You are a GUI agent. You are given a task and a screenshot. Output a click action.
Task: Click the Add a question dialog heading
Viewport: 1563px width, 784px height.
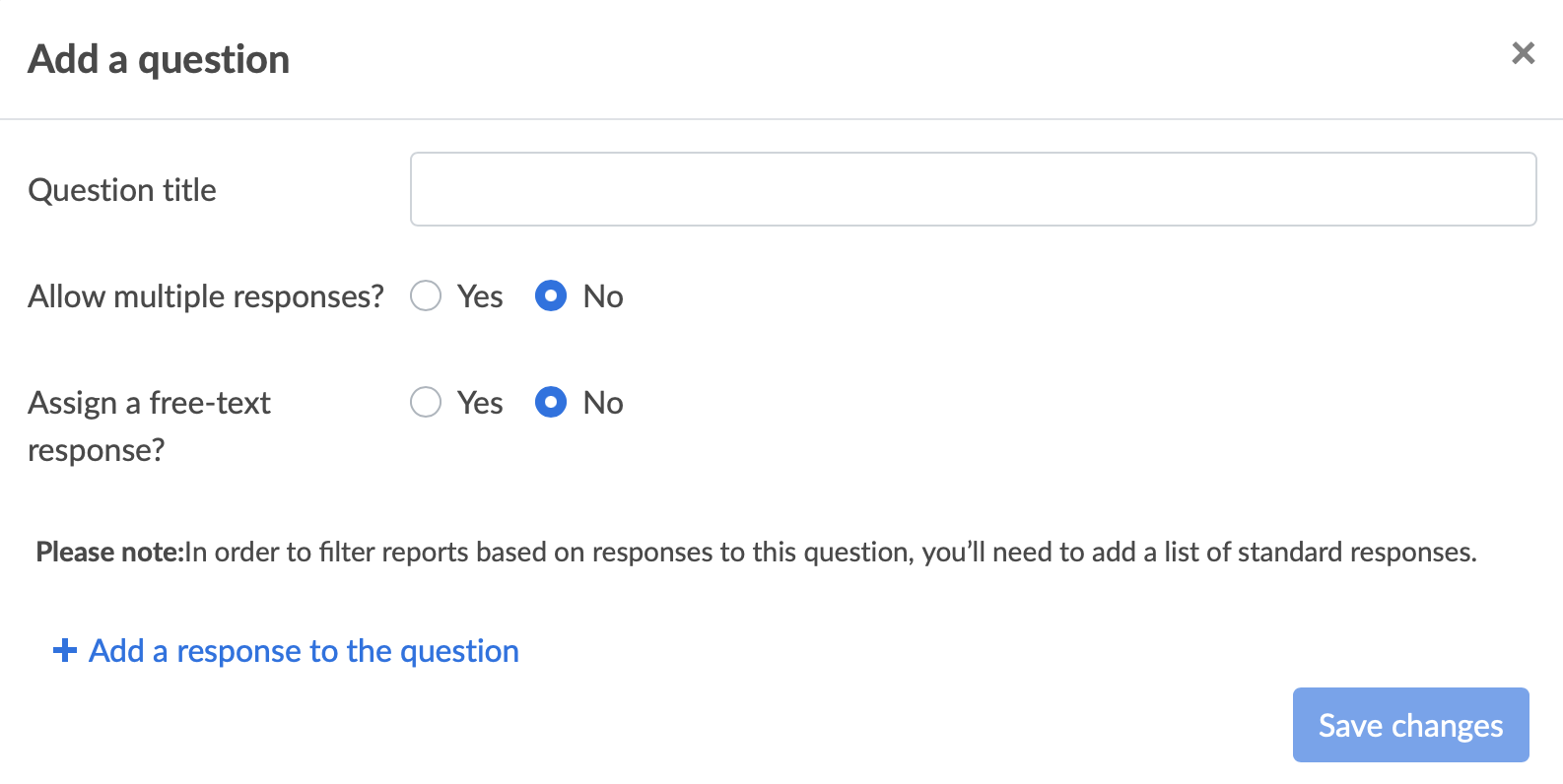[x=159, y=59]
